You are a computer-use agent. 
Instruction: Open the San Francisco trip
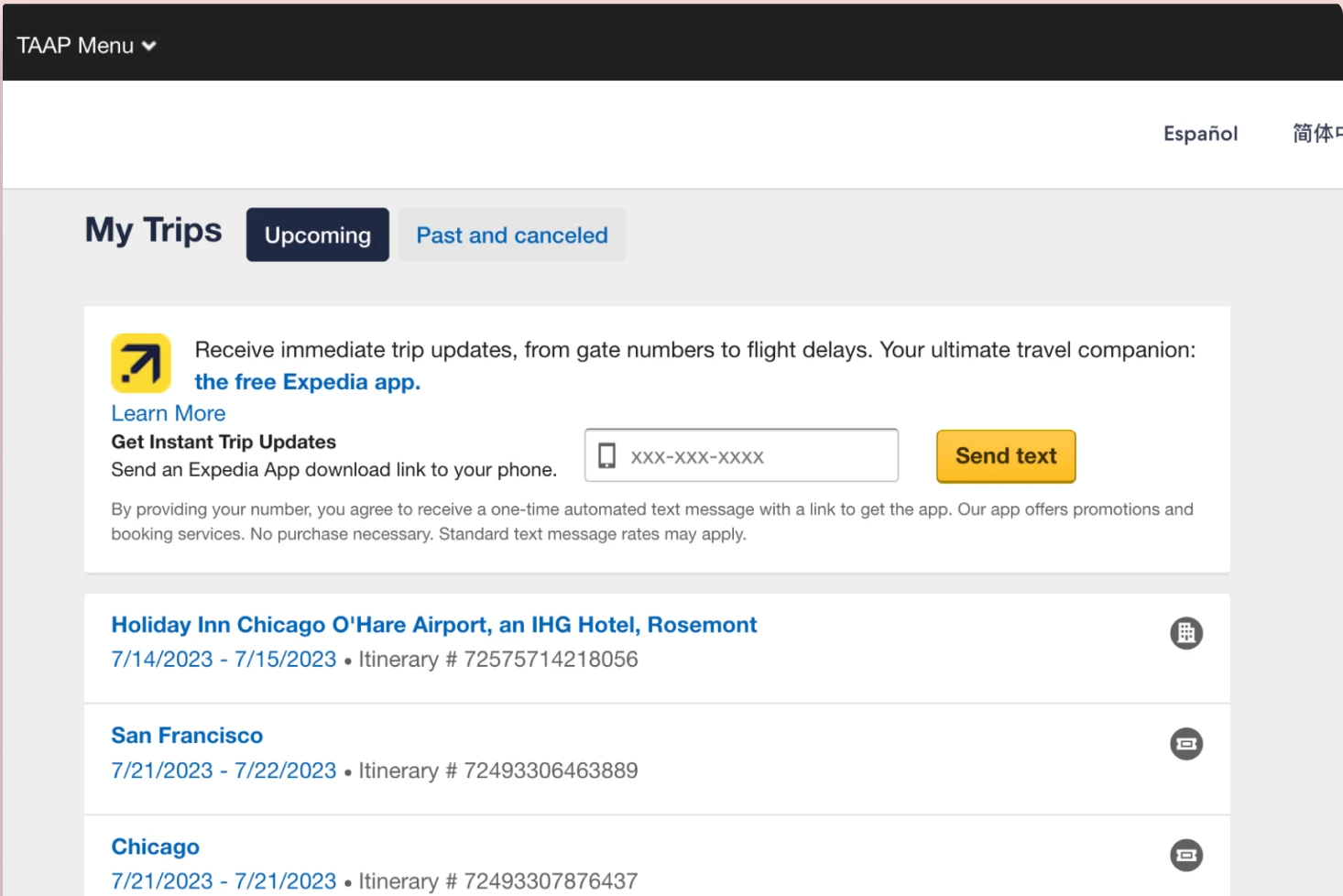(187, 736)
